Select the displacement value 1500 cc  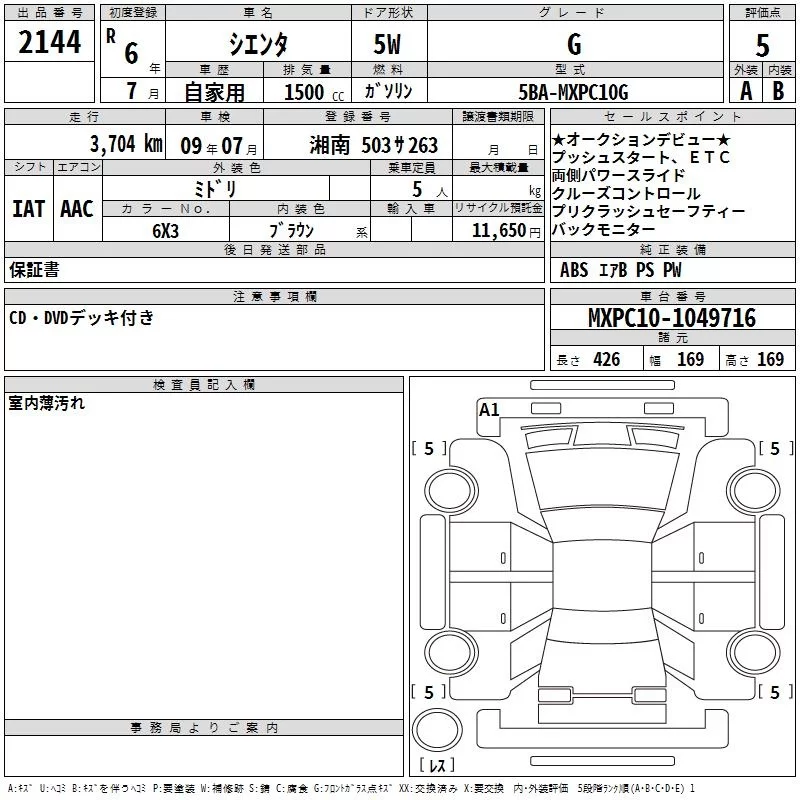pos(314,92)
